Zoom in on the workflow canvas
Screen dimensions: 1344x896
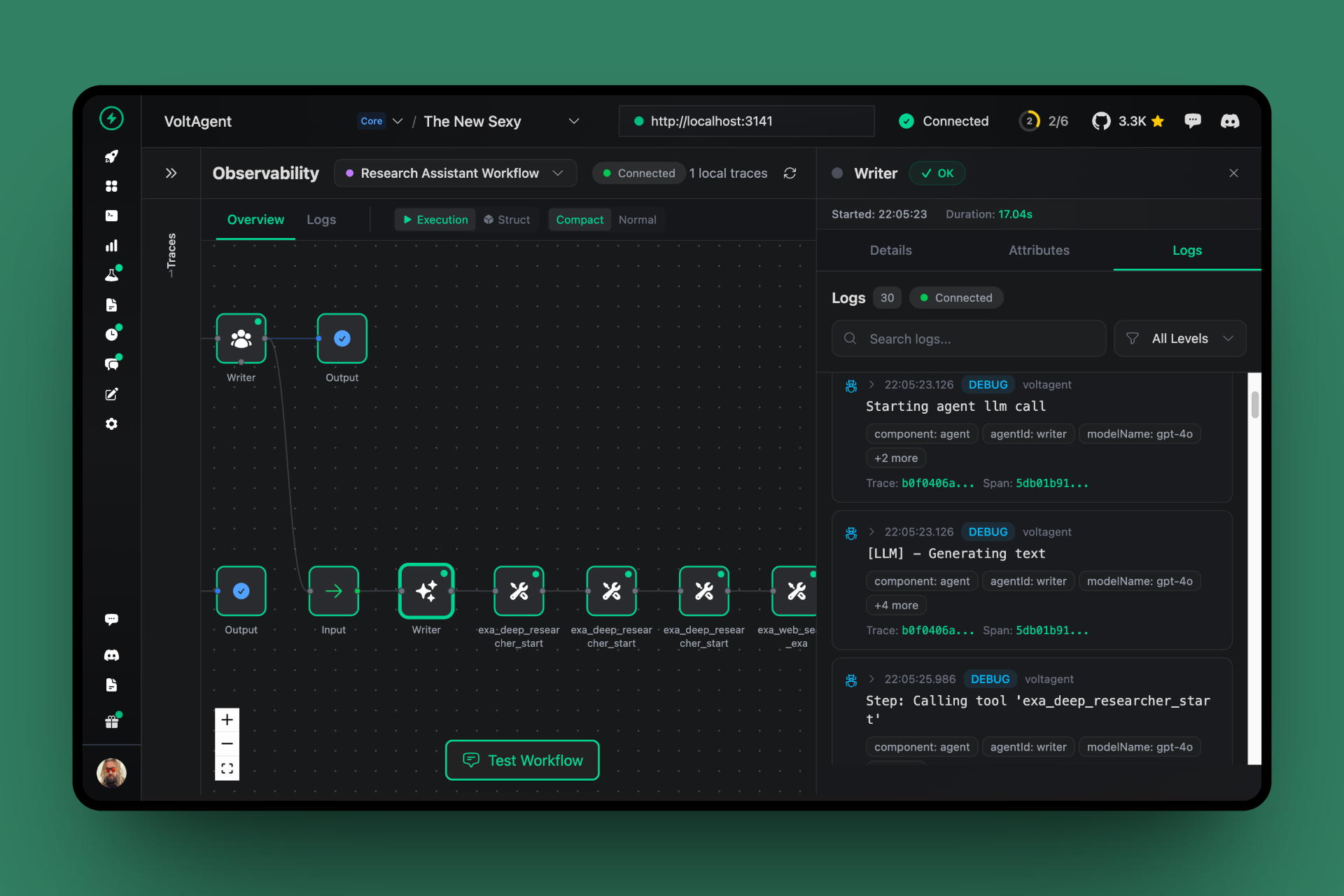tap(227, 720)
